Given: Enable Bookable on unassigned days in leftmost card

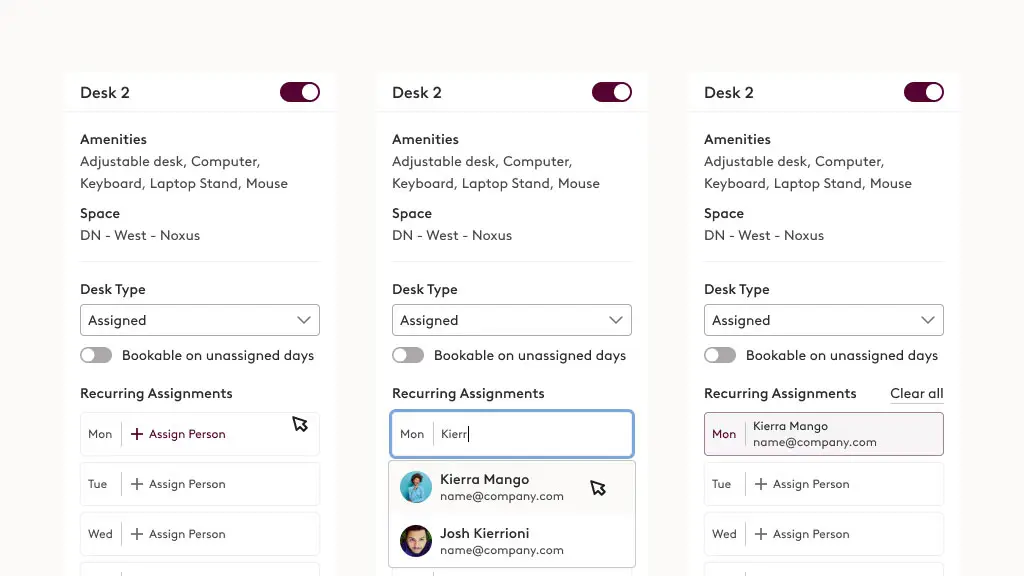Looking at the screenshot, I should pyautogui.click(x=96, y=355).
